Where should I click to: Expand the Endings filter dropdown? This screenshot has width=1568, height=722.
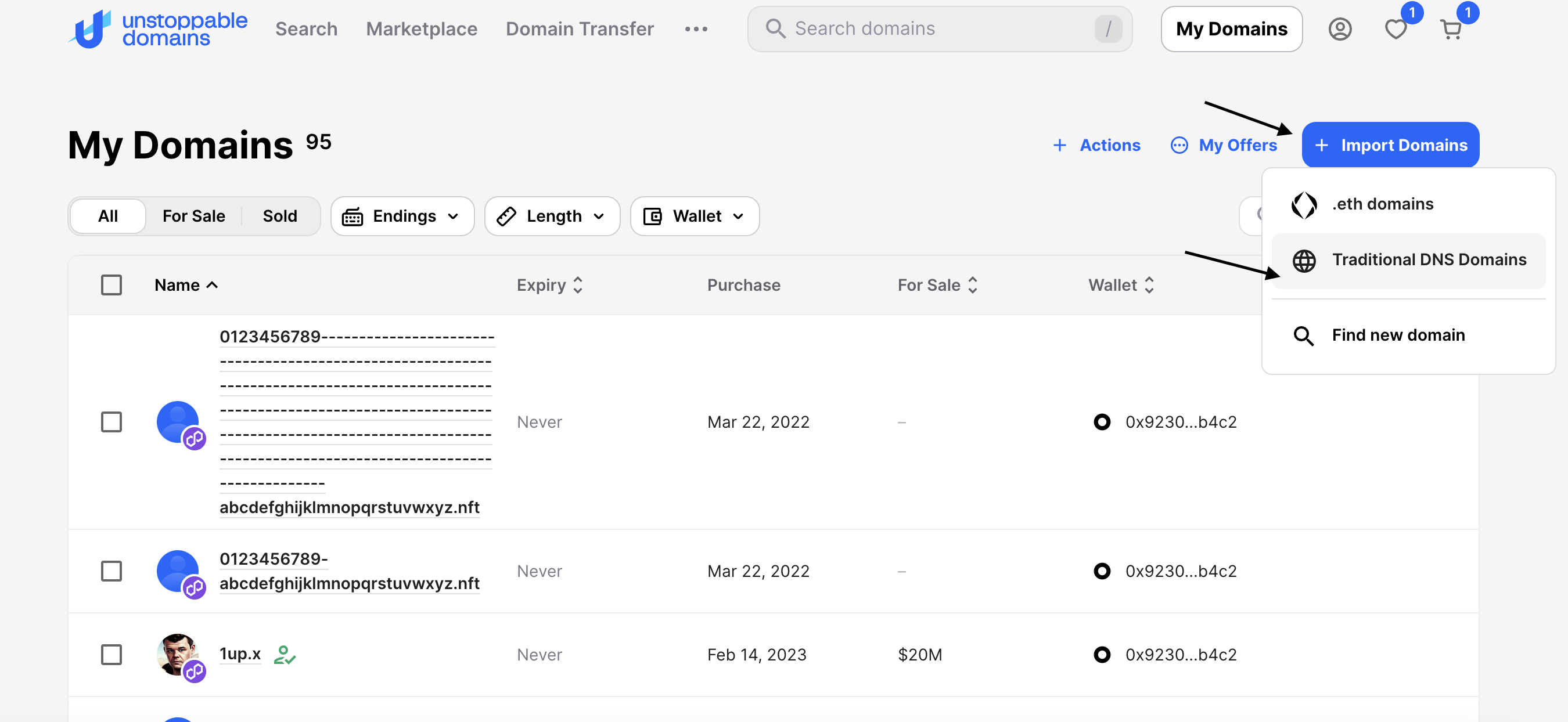[x=402, y=216]
